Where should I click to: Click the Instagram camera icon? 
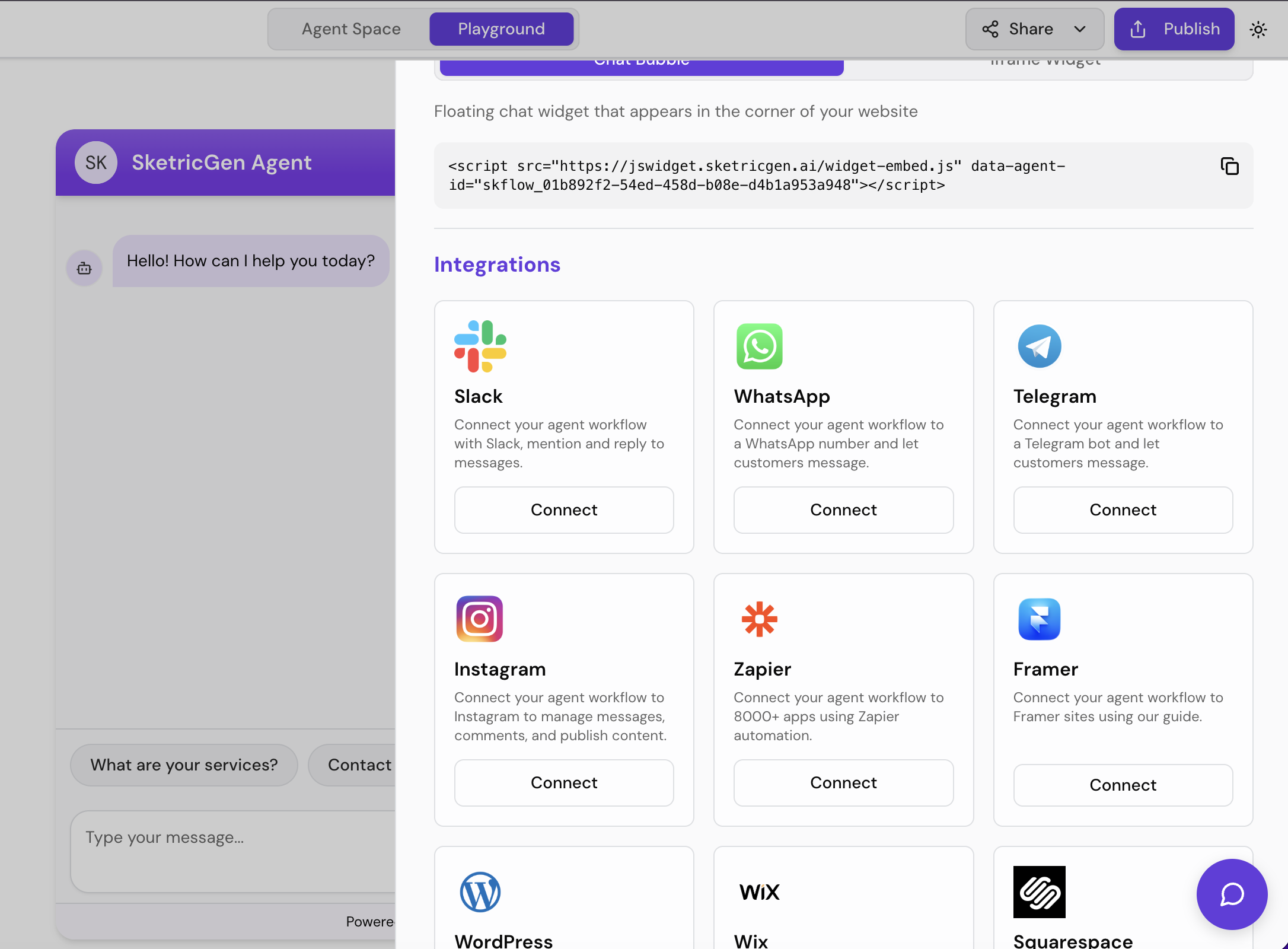[479, 619]
